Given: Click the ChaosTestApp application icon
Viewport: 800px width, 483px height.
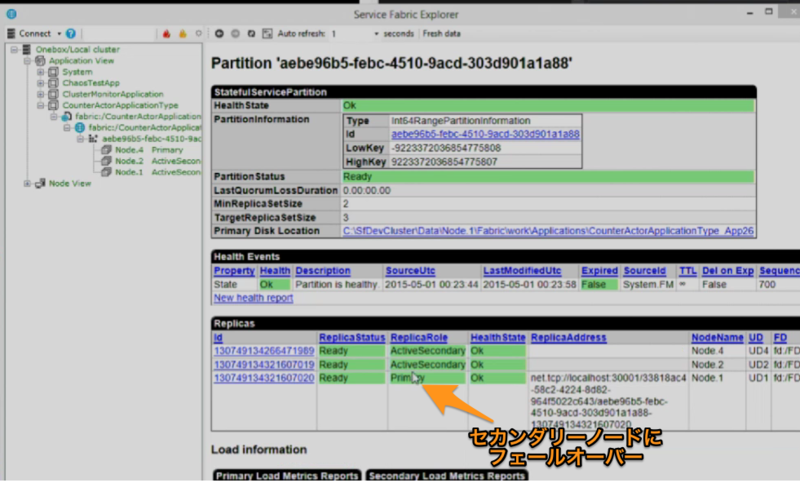Looking at the screenshot, I should (x=53, y=83).
